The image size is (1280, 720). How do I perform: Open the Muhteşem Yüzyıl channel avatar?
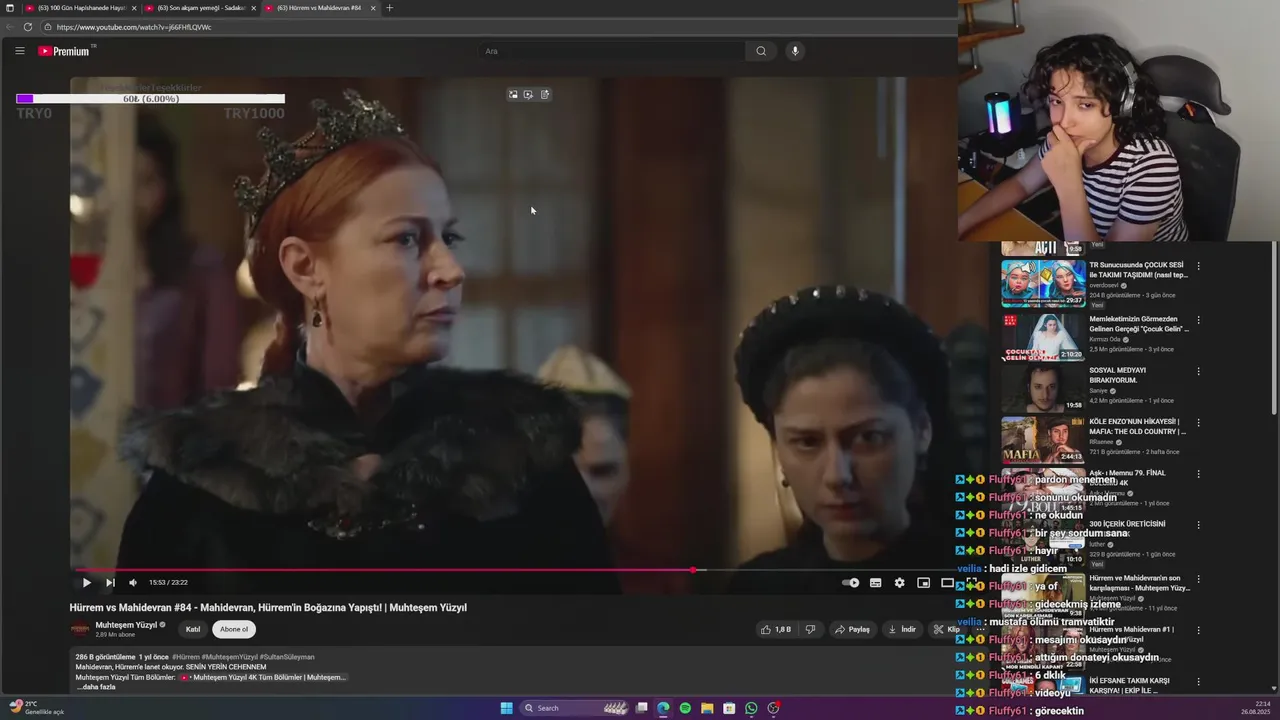pos(79,629)
